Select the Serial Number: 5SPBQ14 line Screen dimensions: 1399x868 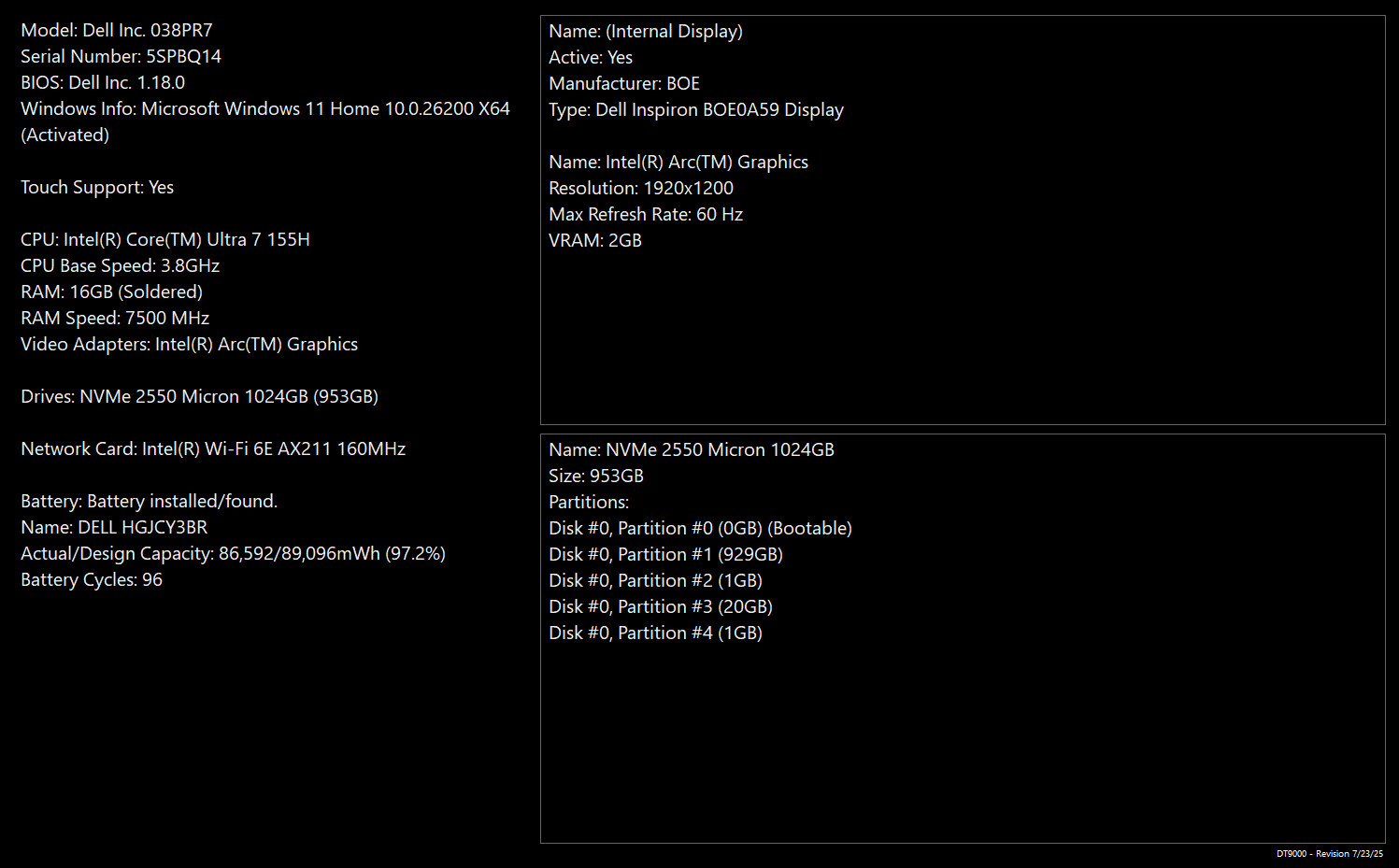(121, 56)
